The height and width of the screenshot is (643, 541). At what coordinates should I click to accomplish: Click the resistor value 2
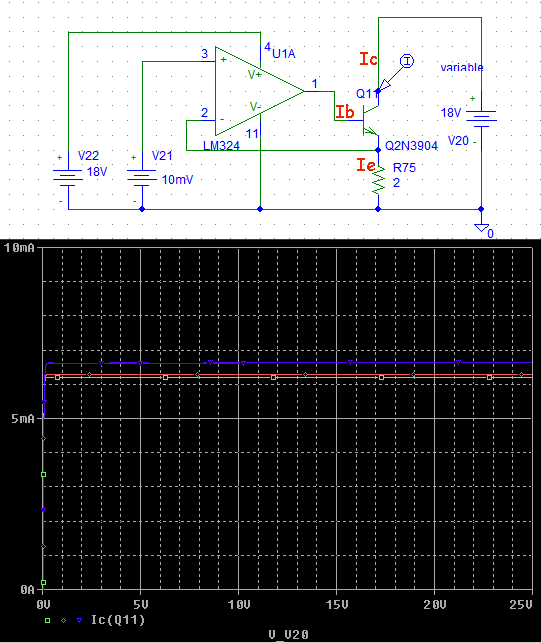[x=396, y=182]
